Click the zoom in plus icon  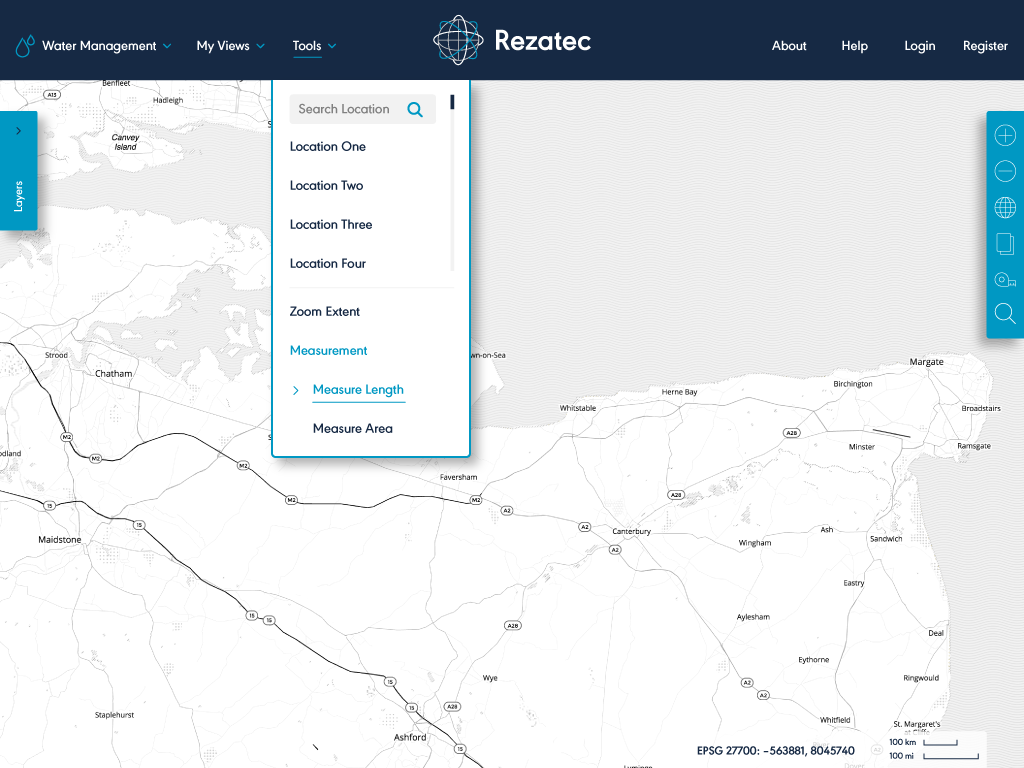[1004, 135]
